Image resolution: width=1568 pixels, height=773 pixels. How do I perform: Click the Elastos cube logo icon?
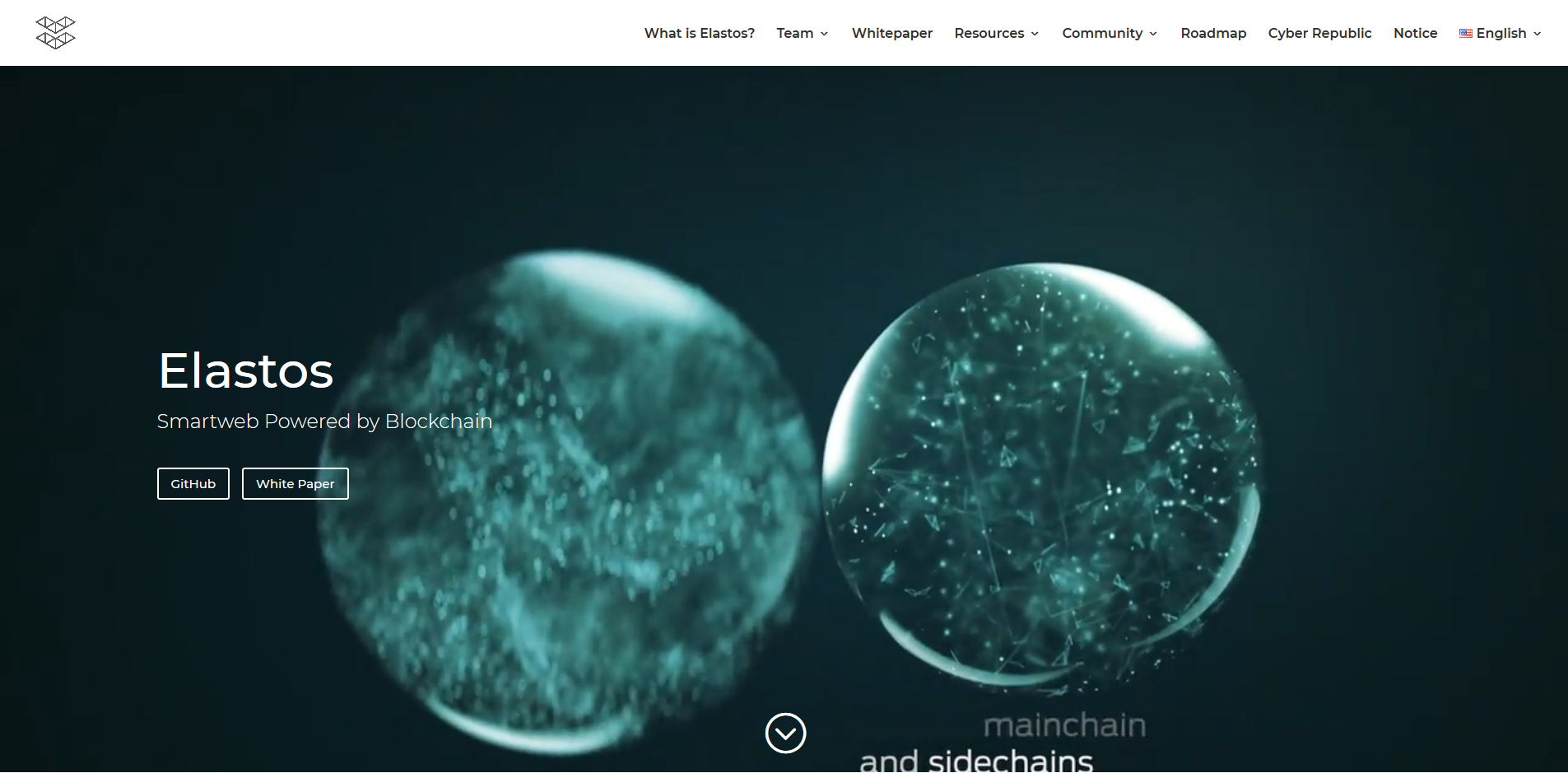pos(55,33)
